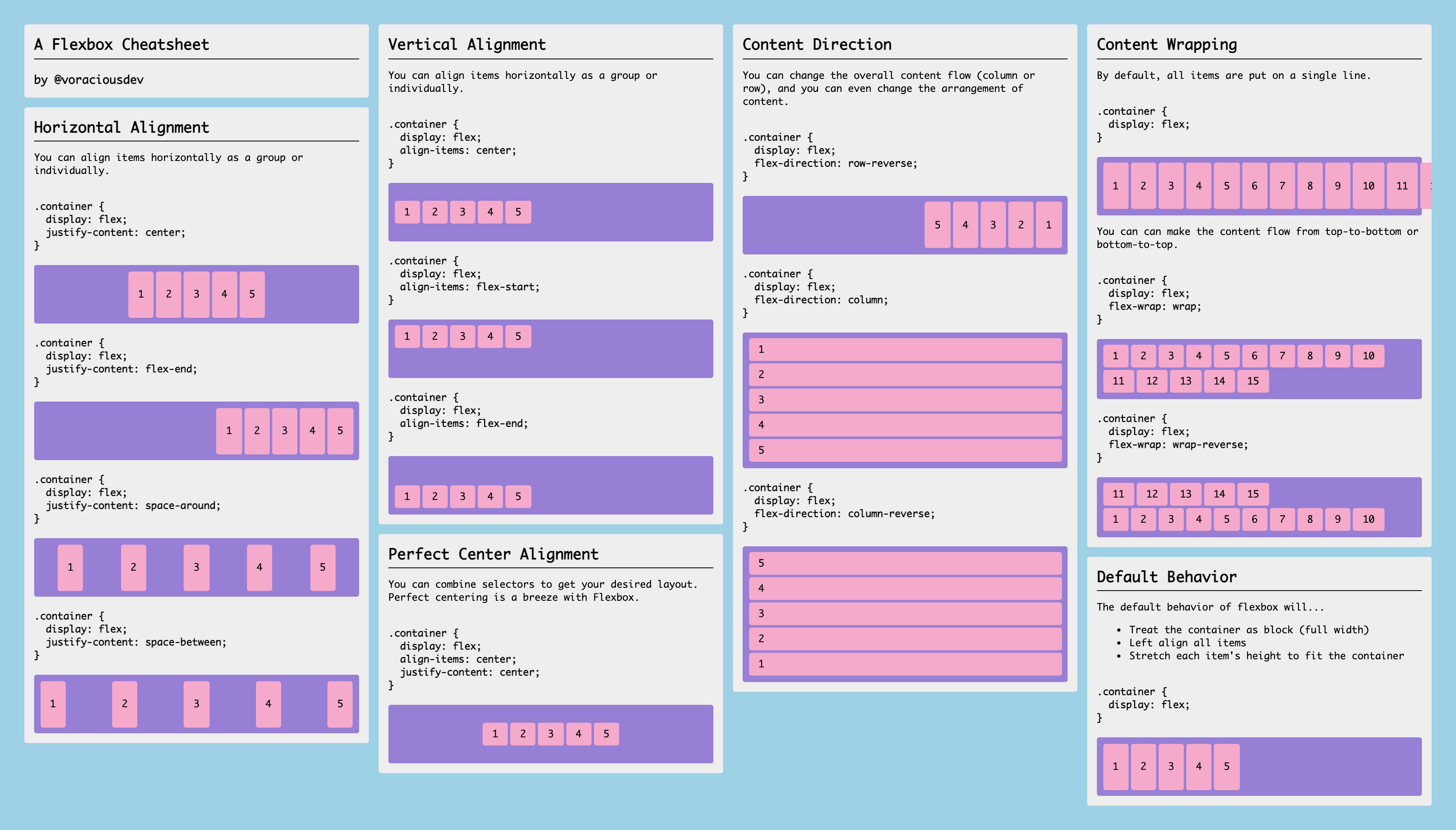Image resolution: width=1456 pixels, height=830 pixels.
Task: Click box 2 in the align-items center demo
Action: point(435,212)
